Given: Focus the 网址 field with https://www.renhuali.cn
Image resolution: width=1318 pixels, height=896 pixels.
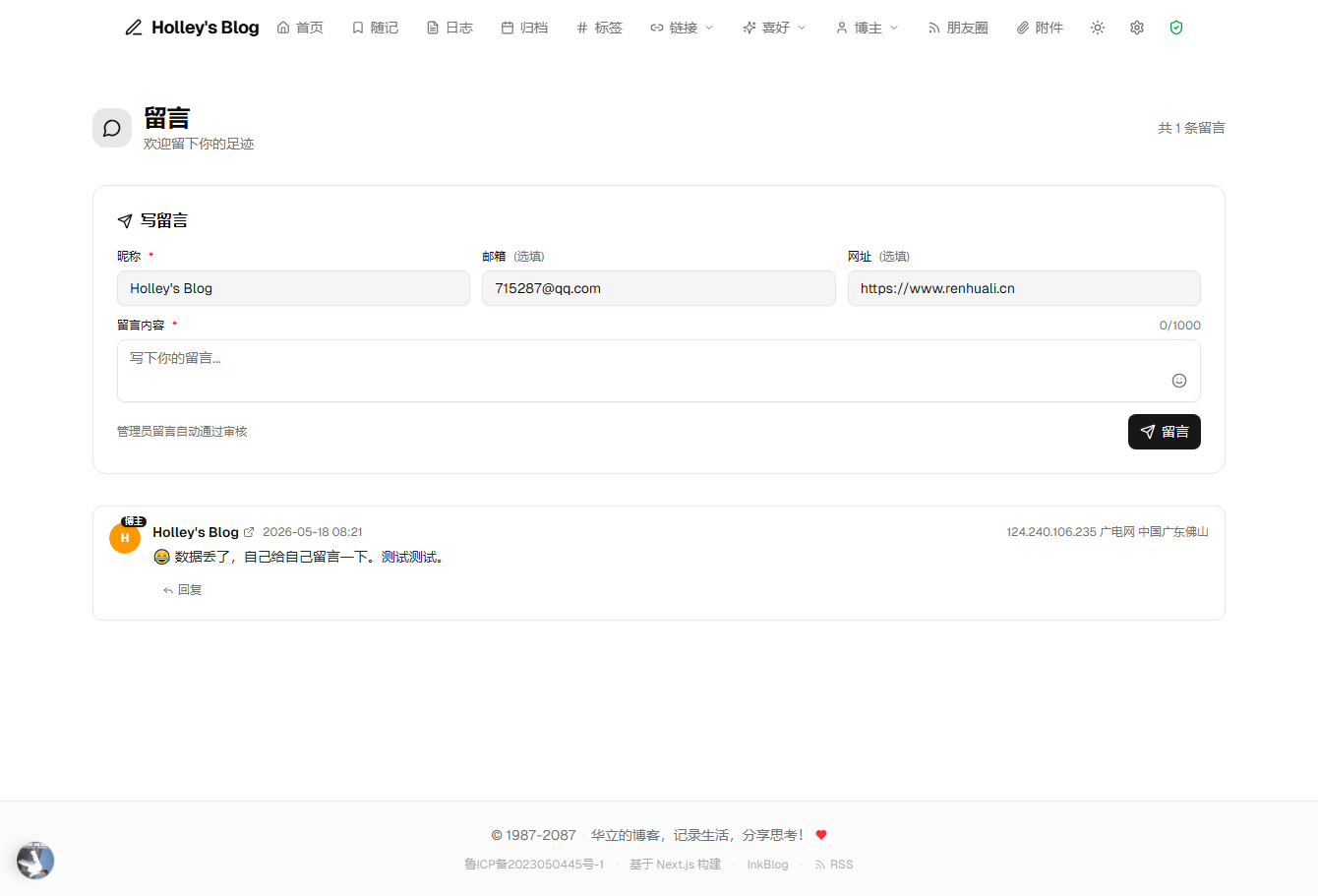Looking at the screenshot, I should click(1024, 288).
